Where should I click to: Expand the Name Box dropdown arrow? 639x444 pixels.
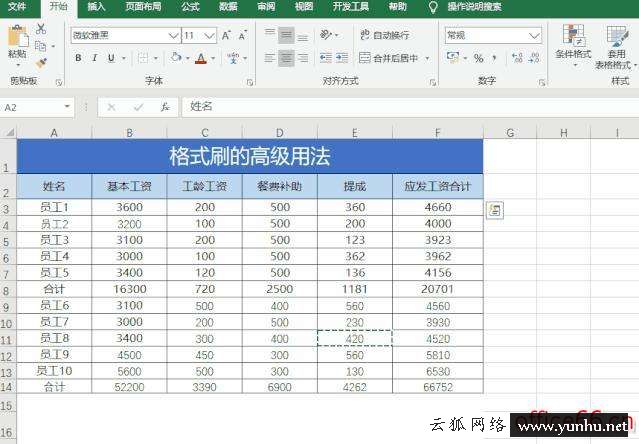[67, 107]
